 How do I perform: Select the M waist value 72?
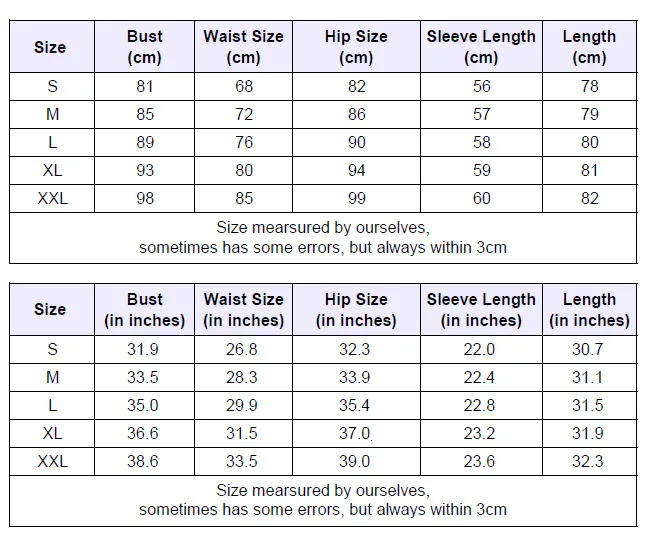coord(244,114)
